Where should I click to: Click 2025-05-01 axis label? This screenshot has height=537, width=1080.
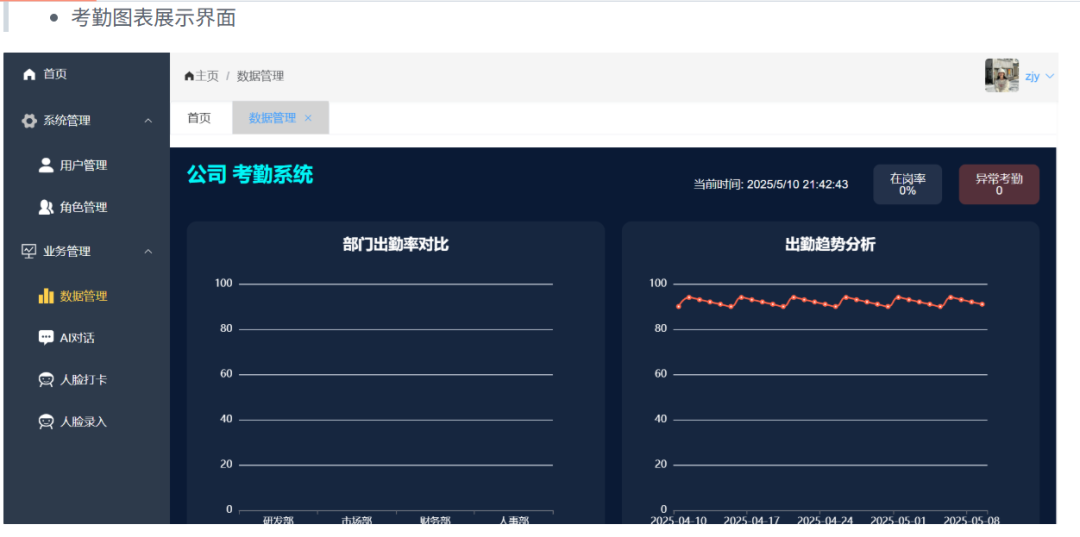pyautogui.click(x=898, y=519)
